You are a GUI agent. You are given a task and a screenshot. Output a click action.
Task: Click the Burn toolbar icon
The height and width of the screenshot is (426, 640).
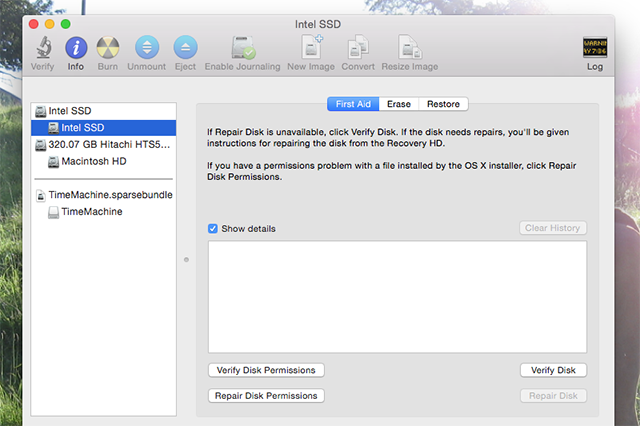(108, 47)
